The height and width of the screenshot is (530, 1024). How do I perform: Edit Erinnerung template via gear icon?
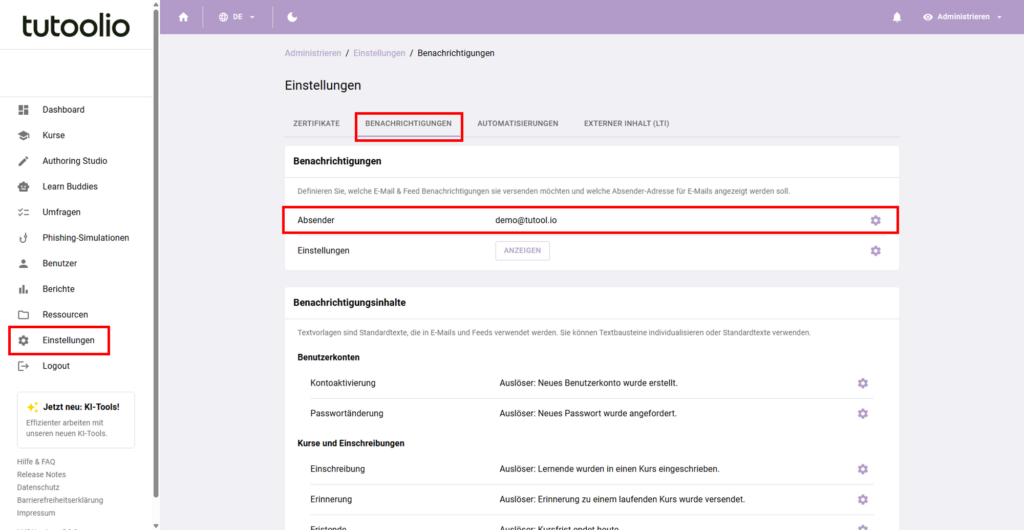point(863,500)
